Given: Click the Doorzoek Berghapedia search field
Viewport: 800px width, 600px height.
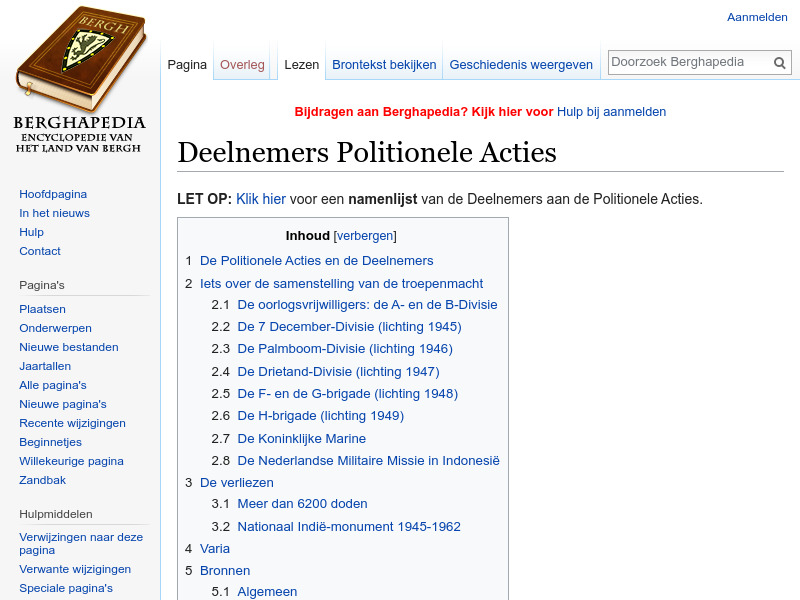Looking at the screenshot, I should [x=690, y=62].
